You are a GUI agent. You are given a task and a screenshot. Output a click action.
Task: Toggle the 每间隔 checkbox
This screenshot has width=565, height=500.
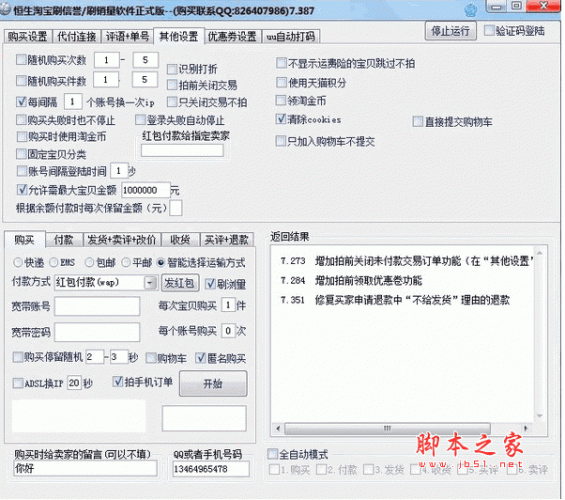(x=21, y=102)
